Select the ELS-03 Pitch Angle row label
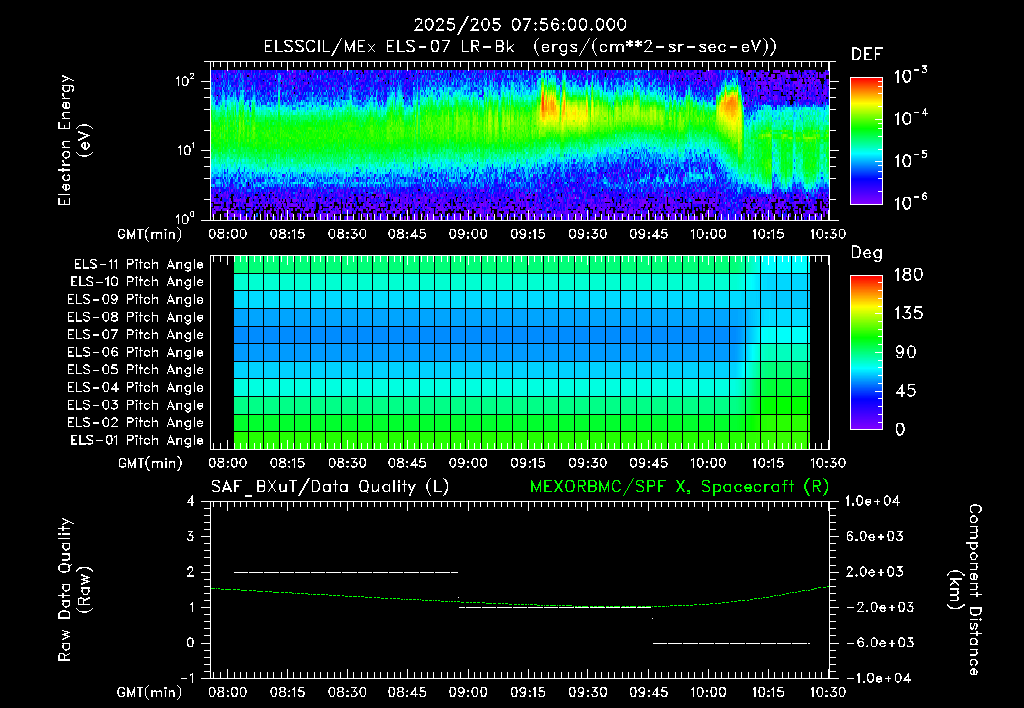Image resolution: width=1024 pixels, height=708 pixels. click(x=135, y=405)
